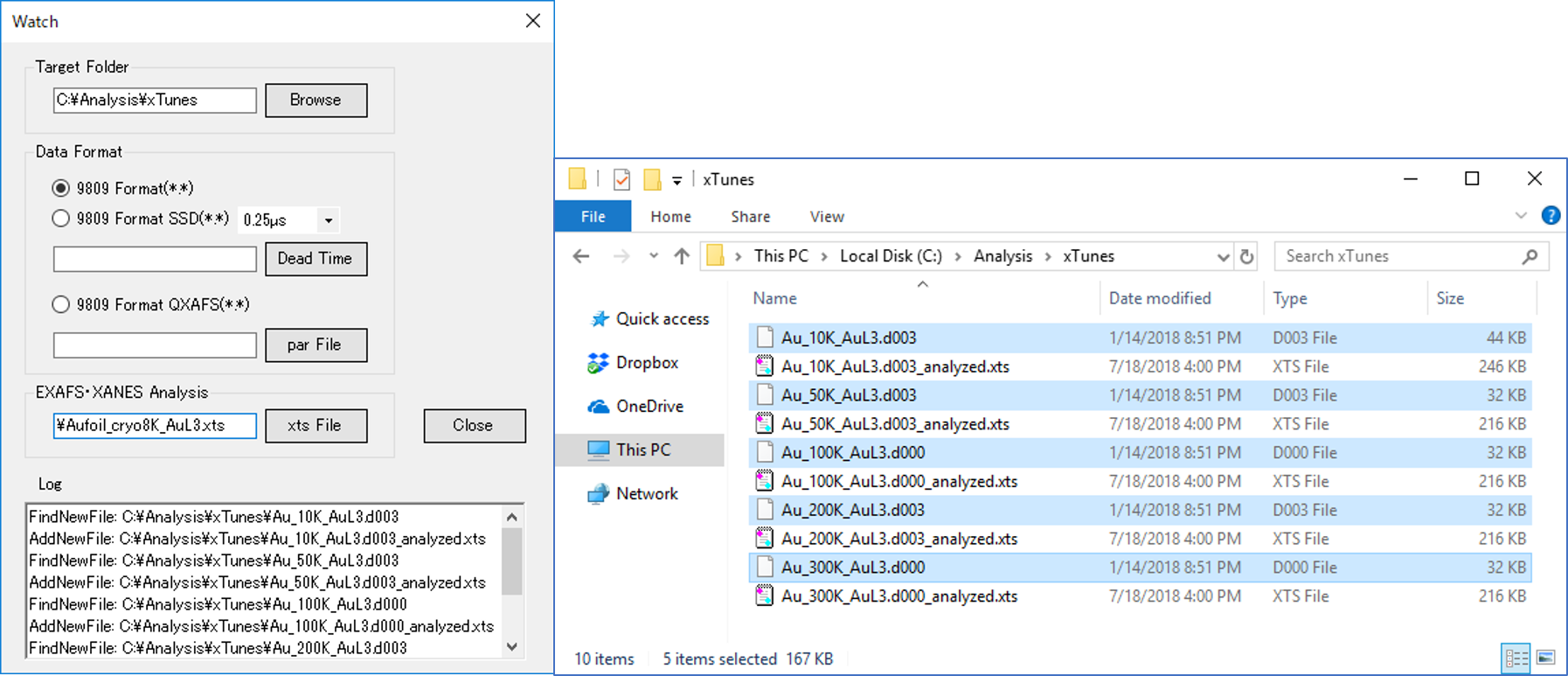Select the 9809 Format SSD(**) radio option

click(x=60, y=219)
